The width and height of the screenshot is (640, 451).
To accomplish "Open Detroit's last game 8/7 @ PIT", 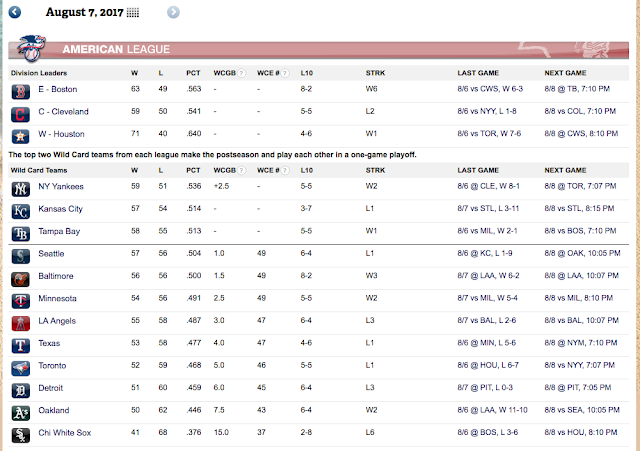I will click(x=485, y=388).
